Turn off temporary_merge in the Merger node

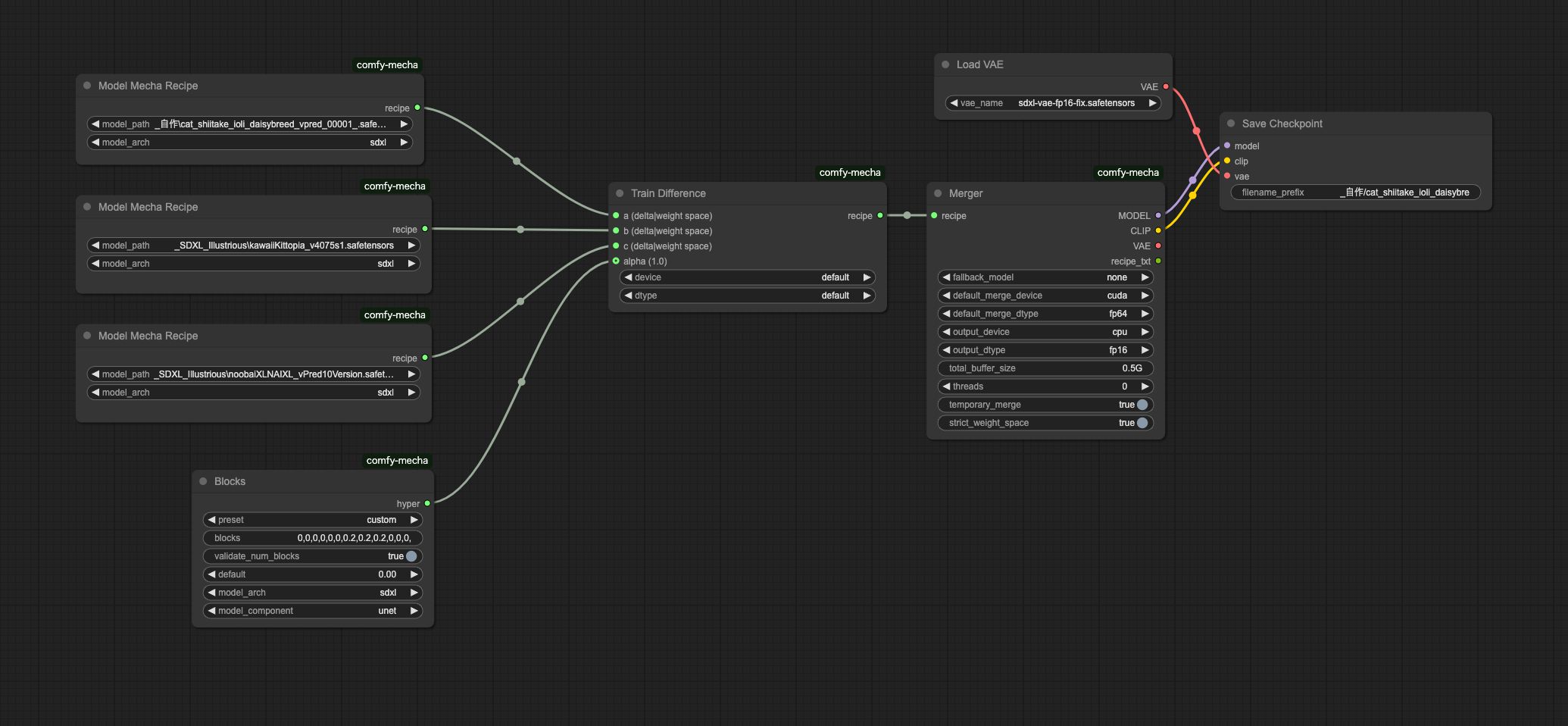pos(1142,405)
